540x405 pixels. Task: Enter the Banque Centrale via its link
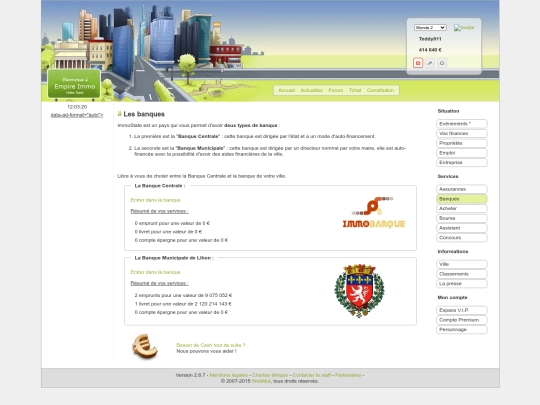tap(155, 200)
